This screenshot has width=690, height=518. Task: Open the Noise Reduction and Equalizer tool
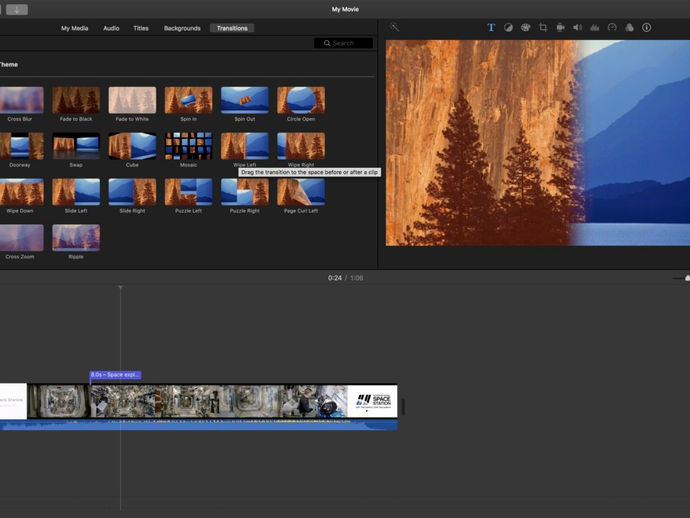click(x=595, y=28)
